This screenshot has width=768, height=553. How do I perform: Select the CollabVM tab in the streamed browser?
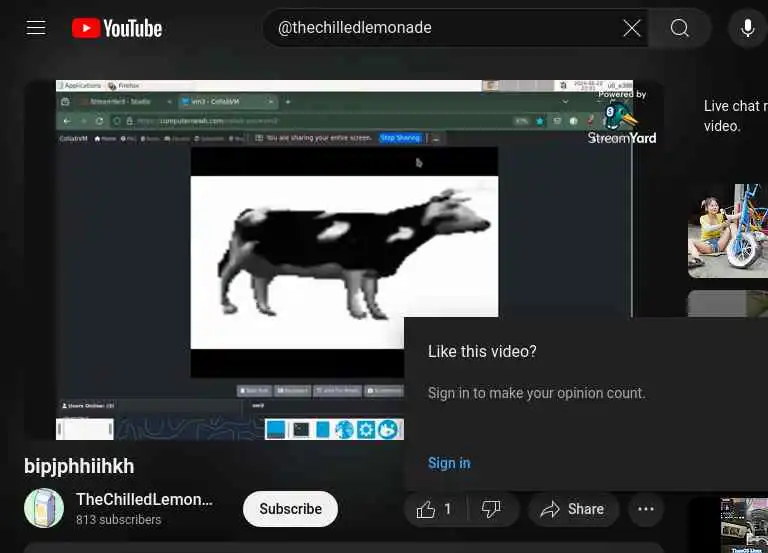(x=228, y=101)
